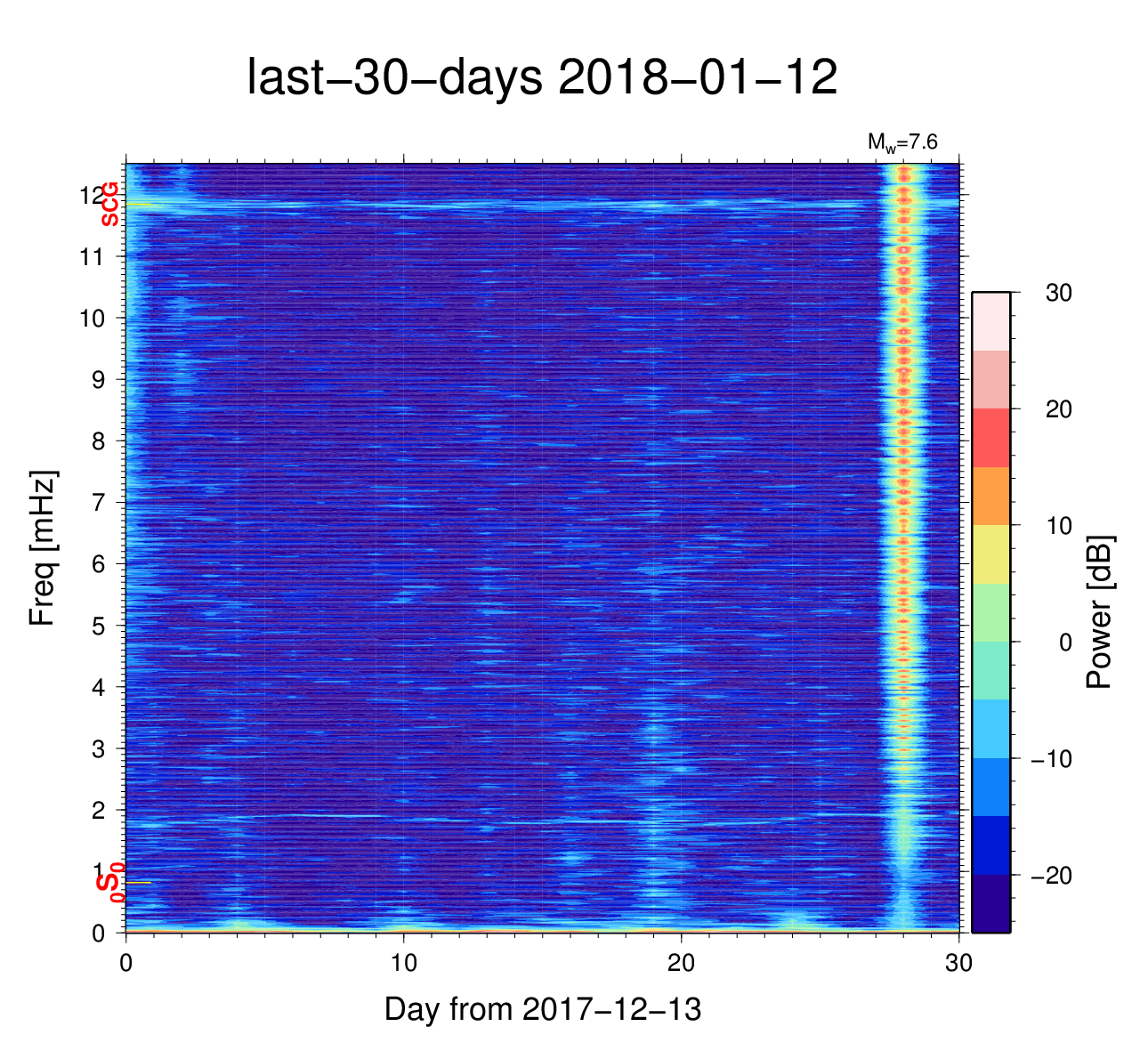Click the colorbar tick label -20
The height and width of the screenshot is (1059, 1148).
[x=1050, y=876]
